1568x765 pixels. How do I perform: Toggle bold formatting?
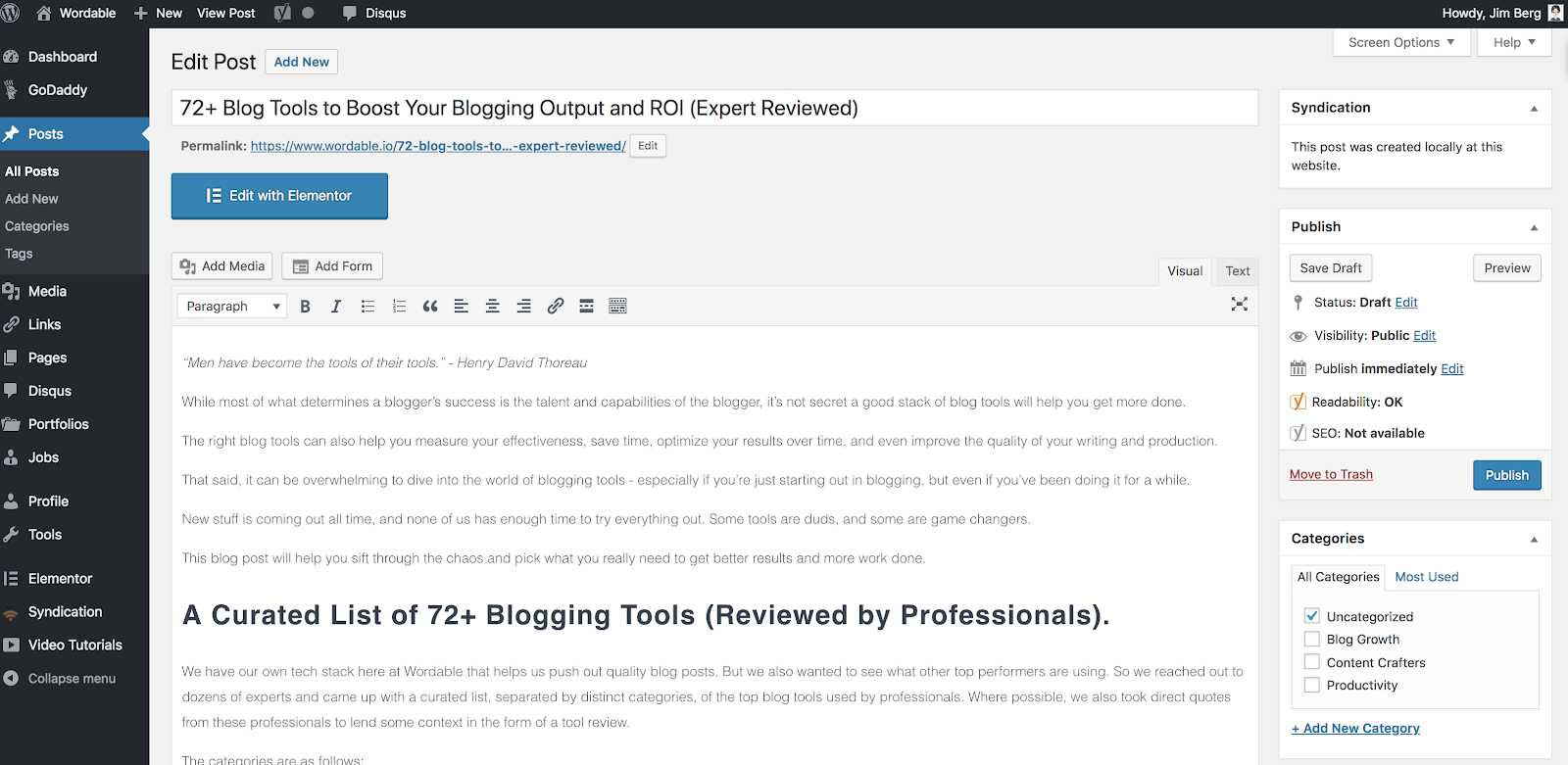click(305, 307)
